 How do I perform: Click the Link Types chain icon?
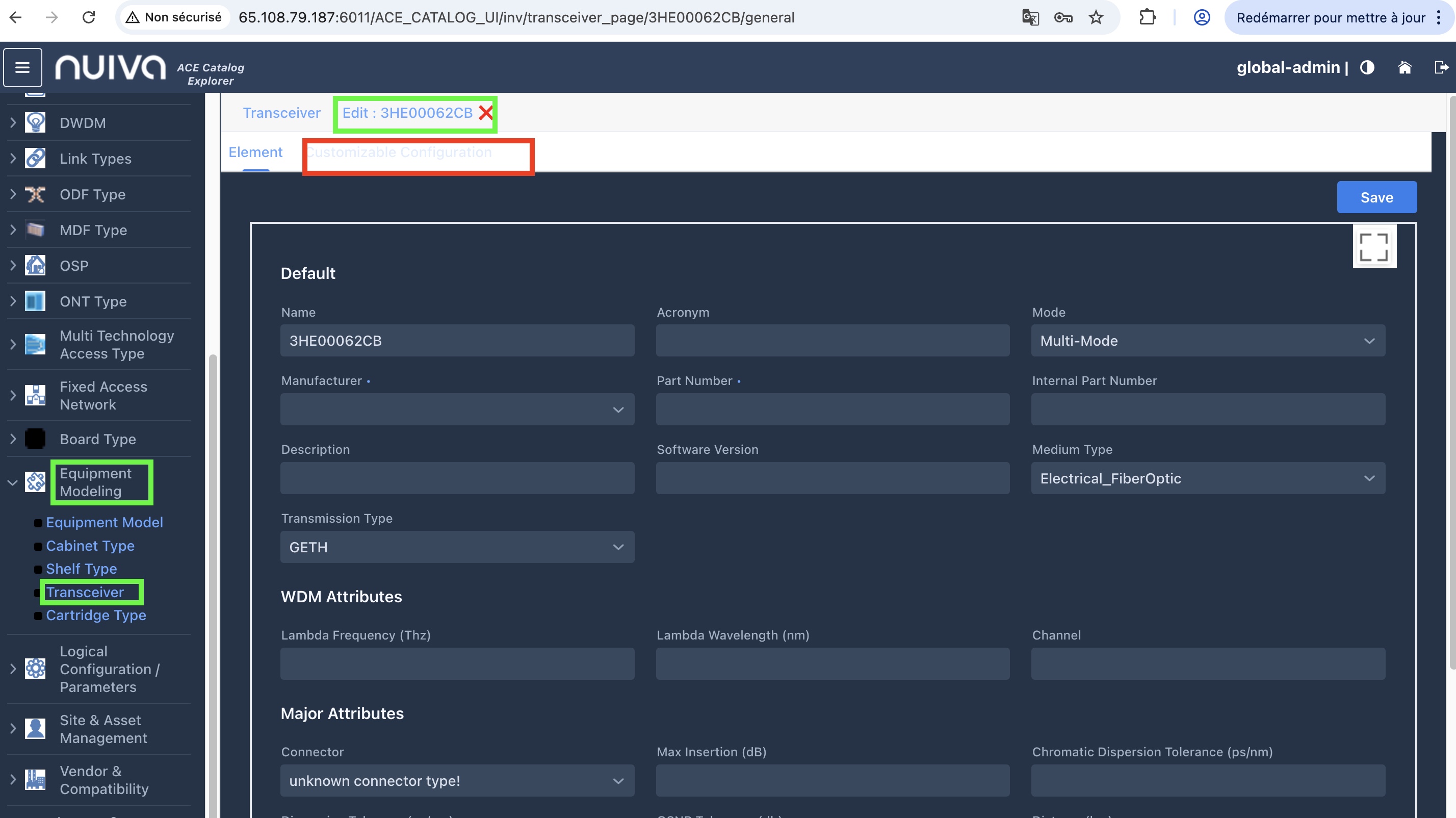point(35,158)
